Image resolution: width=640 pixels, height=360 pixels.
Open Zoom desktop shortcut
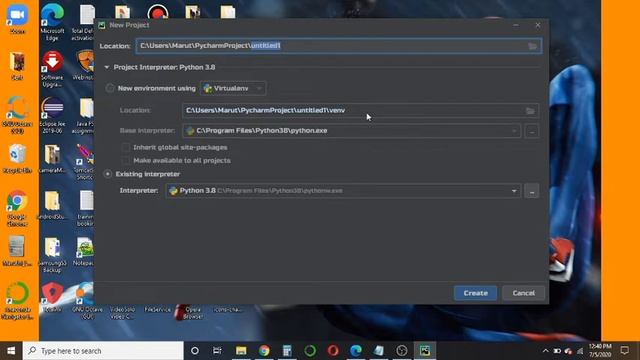pyautogui.click(x=17, y=20)
